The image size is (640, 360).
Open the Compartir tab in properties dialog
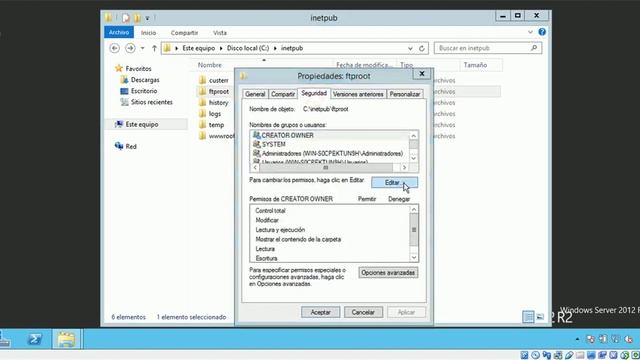(283, 94)
